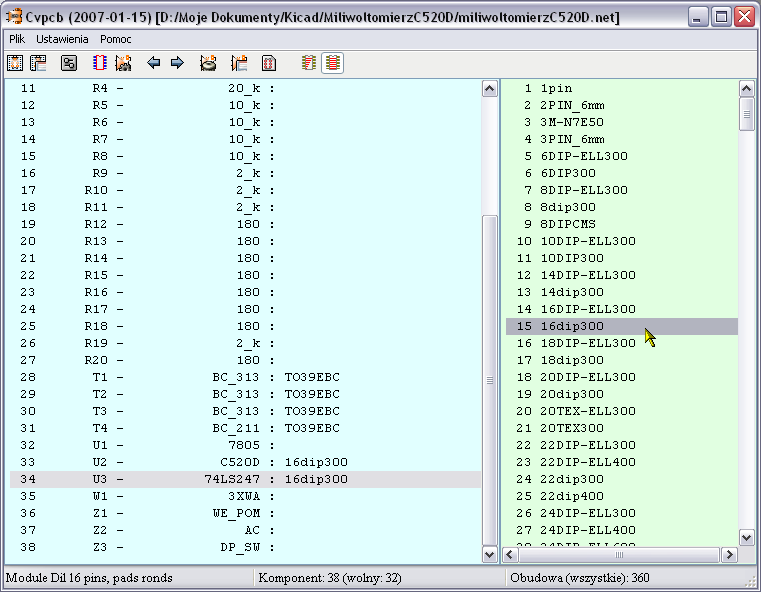Select footprint 9 8DIPCMS
Image resolution: width=761 pixels, height=592 pixels.
click(x=622, y=224)
